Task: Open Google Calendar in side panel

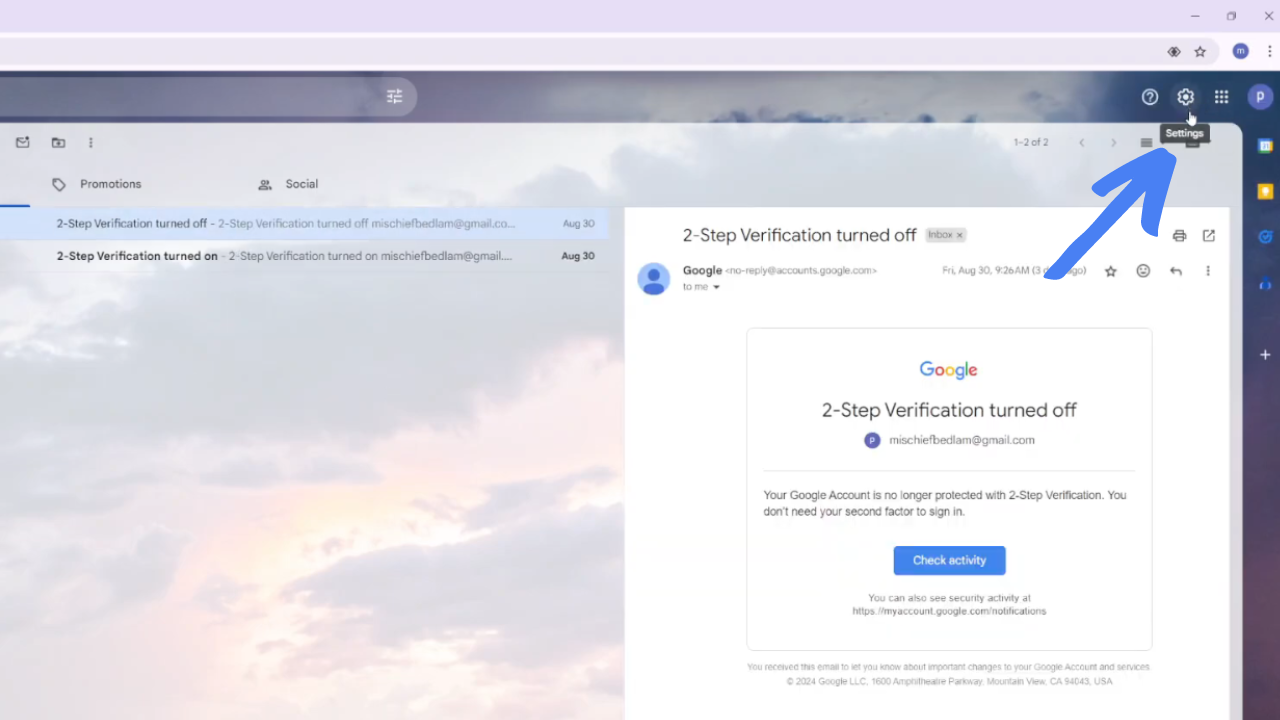Action: coord(1265,146)
